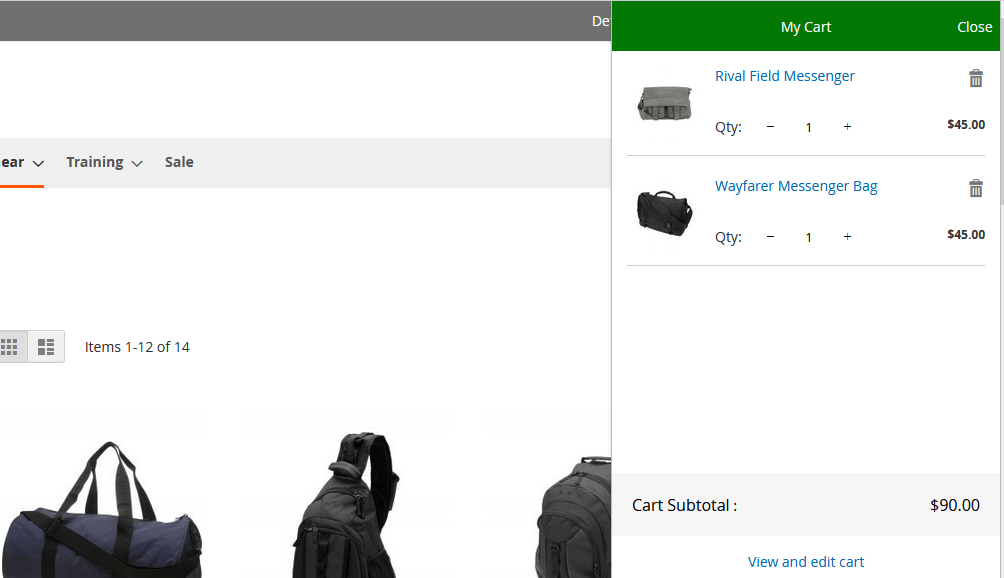This screenshot has height=578, width=1004.
Task: Click Rival Field Messenger thumbnail image
Action: [x=665, y=103]
